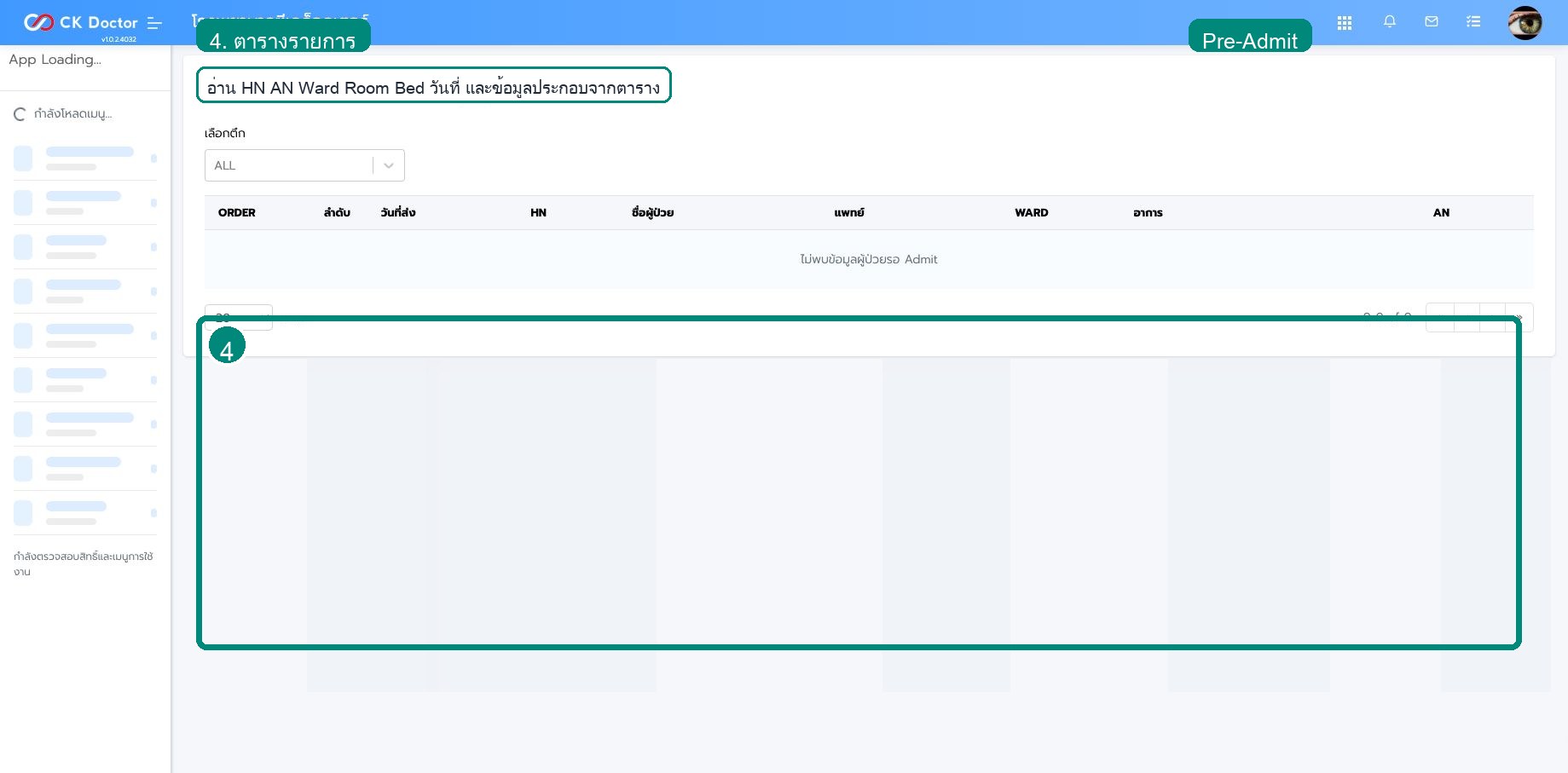
Task: Click the กำลังโหลดเมนู... loading indicator
Action: coord(63,113)
